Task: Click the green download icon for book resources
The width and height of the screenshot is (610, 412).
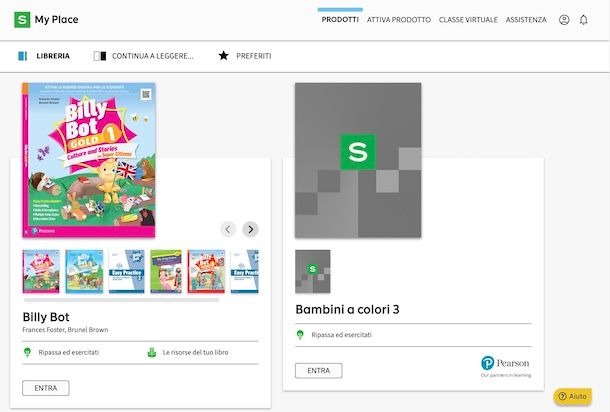Action: click(152, 352)
